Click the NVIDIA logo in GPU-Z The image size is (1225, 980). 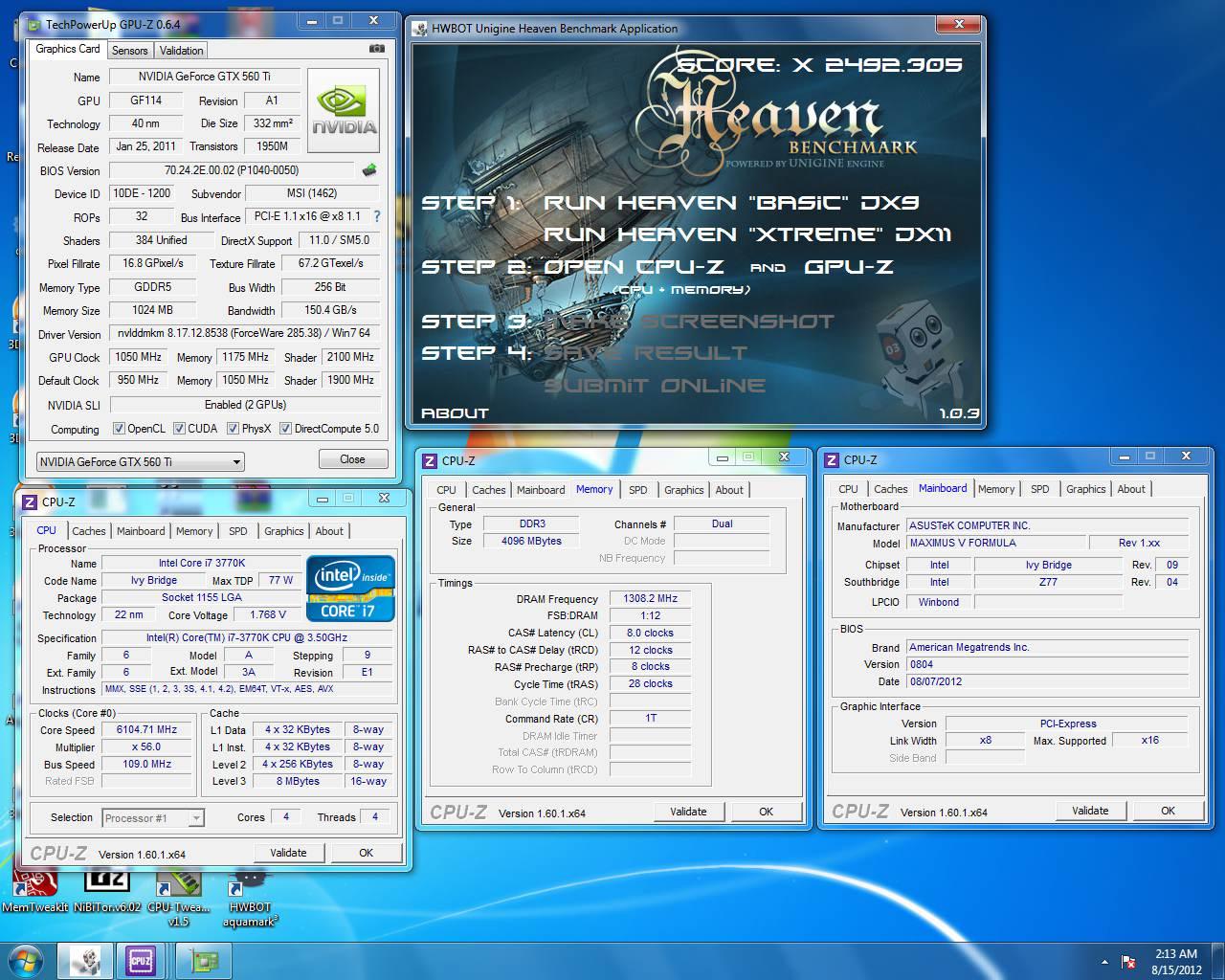(x=345, y=110)
